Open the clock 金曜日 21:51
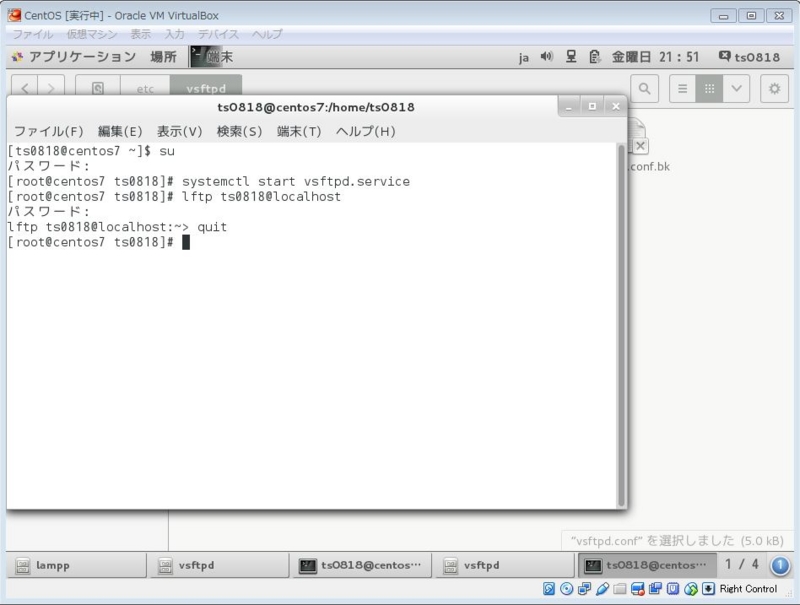Image resolution: width=800 pixels, height=605 pixels. pos(656,57)
